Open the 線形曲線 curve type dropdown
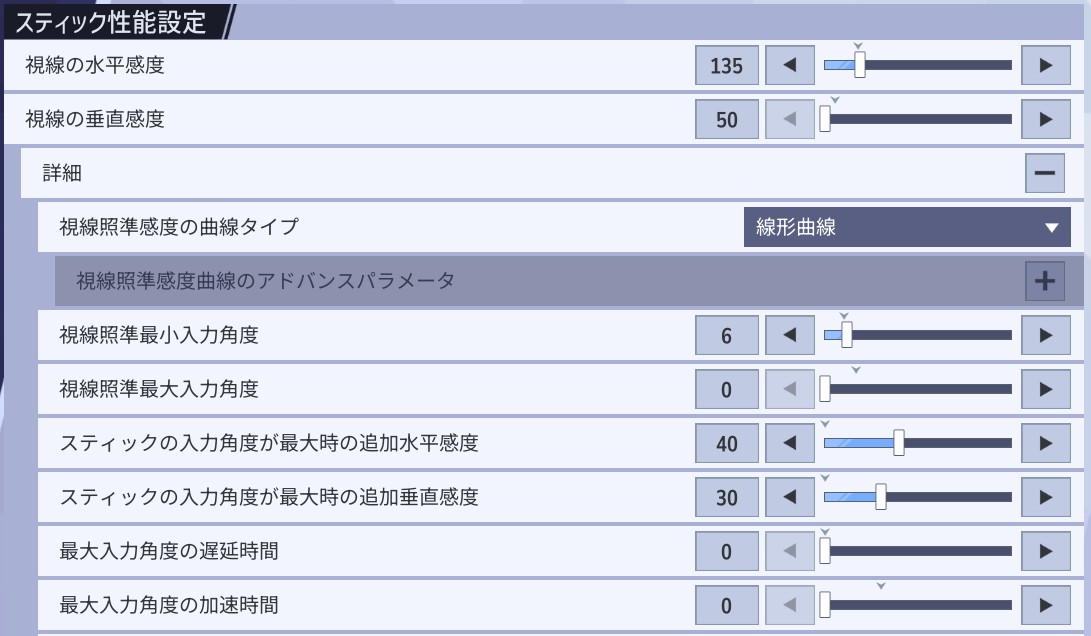The width and height of the screenshot is (1091, 636). pos(907,227)
